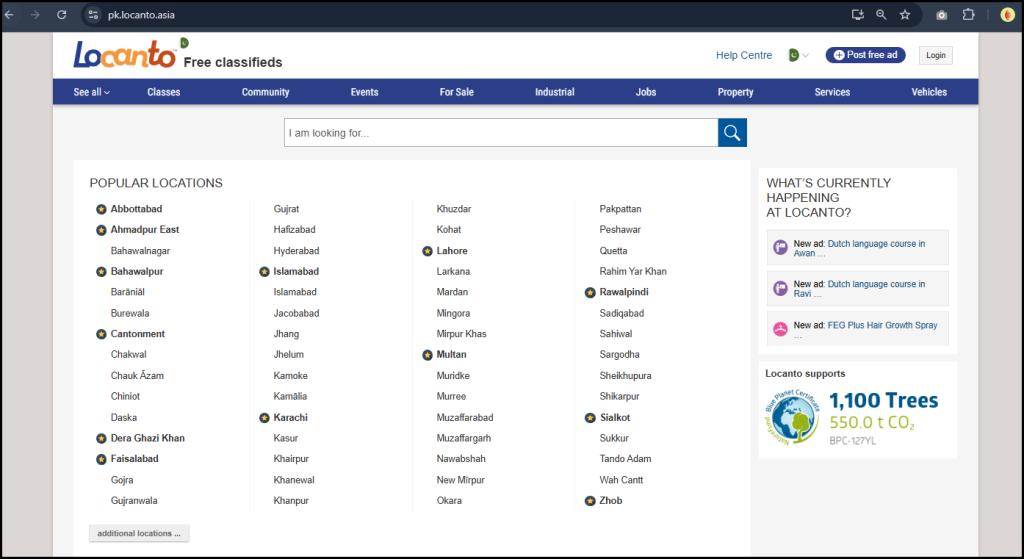
Task: Focus the 'I am looking for...' search field
Action: 500,133
